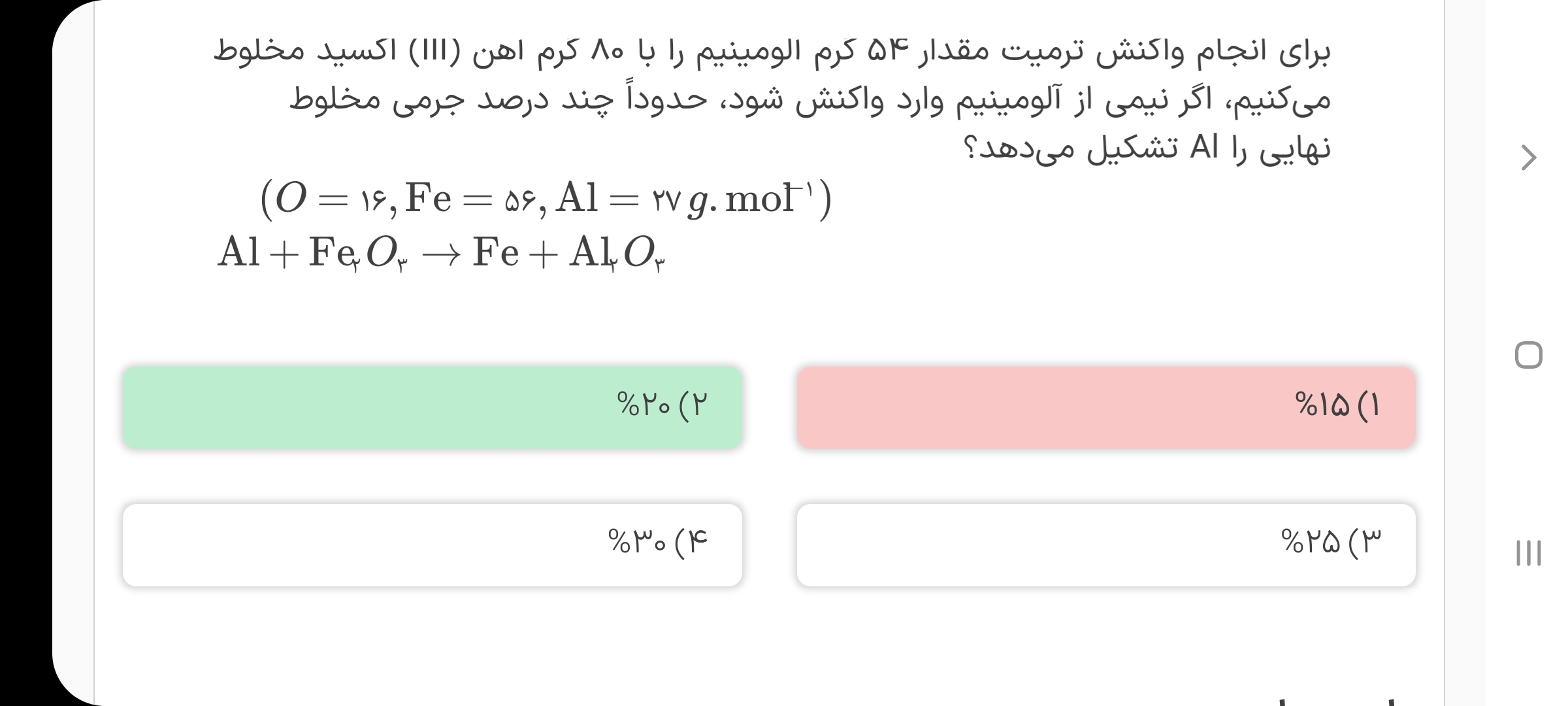This screenshot has height=706, width=1568.
Task: Click the (III) text in the question
Action: pyautogui.click(x=431, y=52)
